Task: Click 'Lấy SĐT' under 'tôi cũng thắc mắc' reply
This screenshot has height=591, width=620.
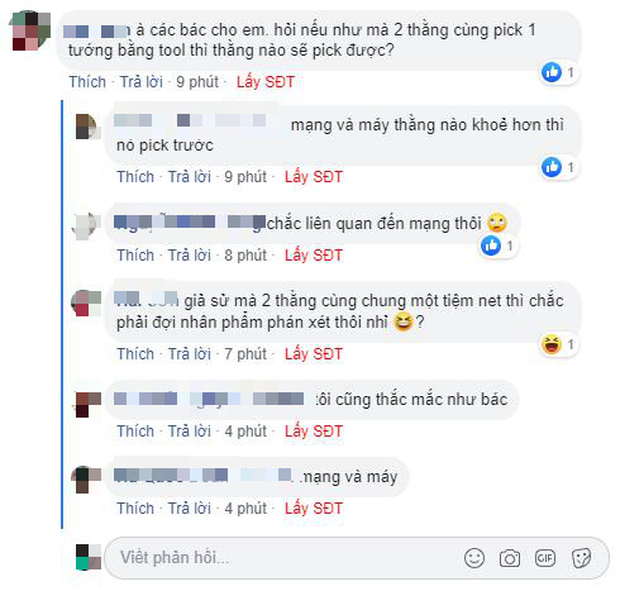Action: coord(314,431)
